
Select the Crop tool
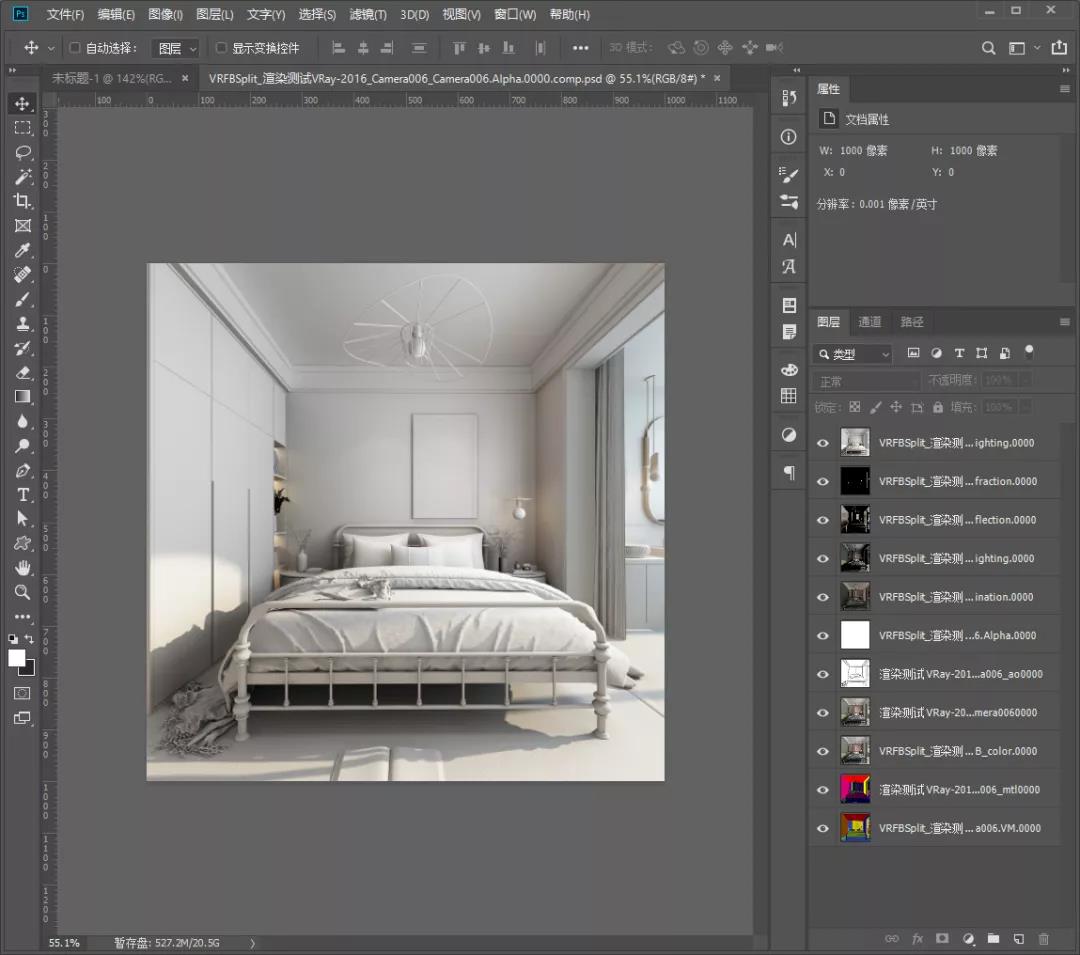[22, 201]
